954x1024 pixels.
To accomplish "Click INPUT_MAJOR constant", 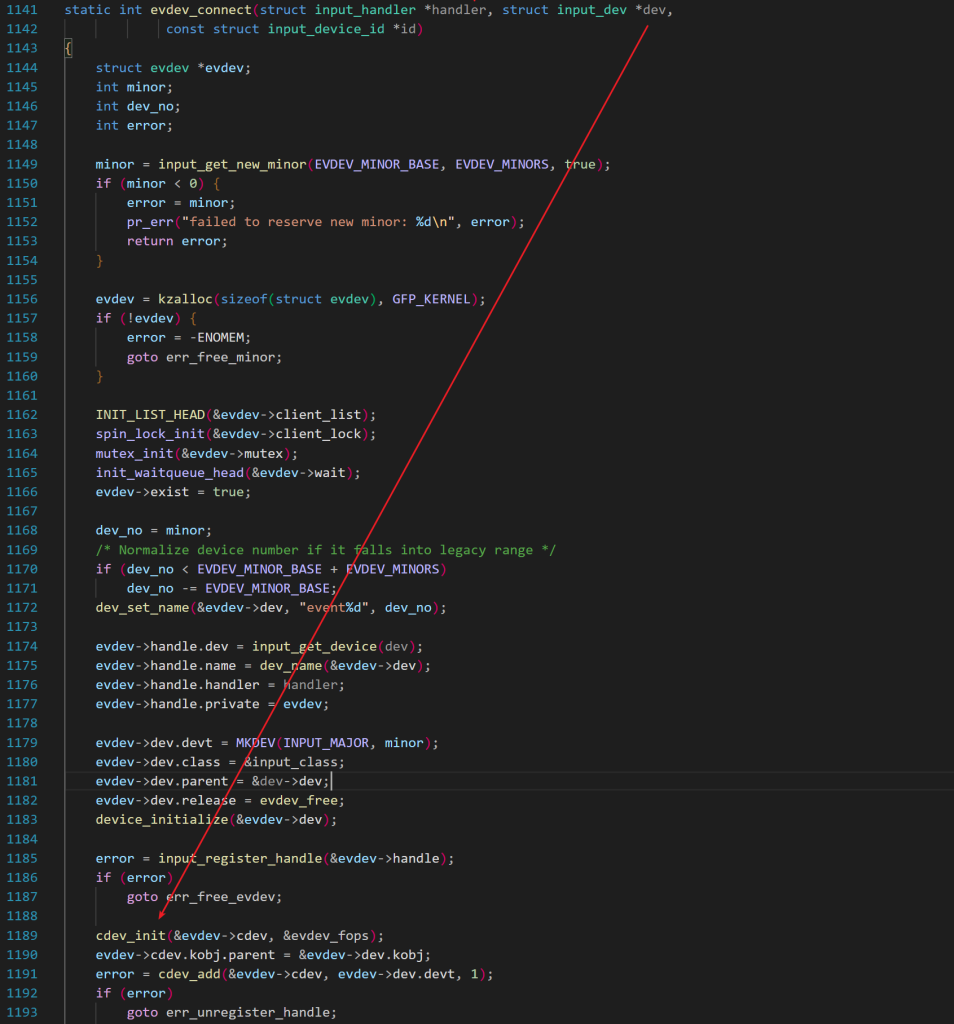I will point(326,743).
